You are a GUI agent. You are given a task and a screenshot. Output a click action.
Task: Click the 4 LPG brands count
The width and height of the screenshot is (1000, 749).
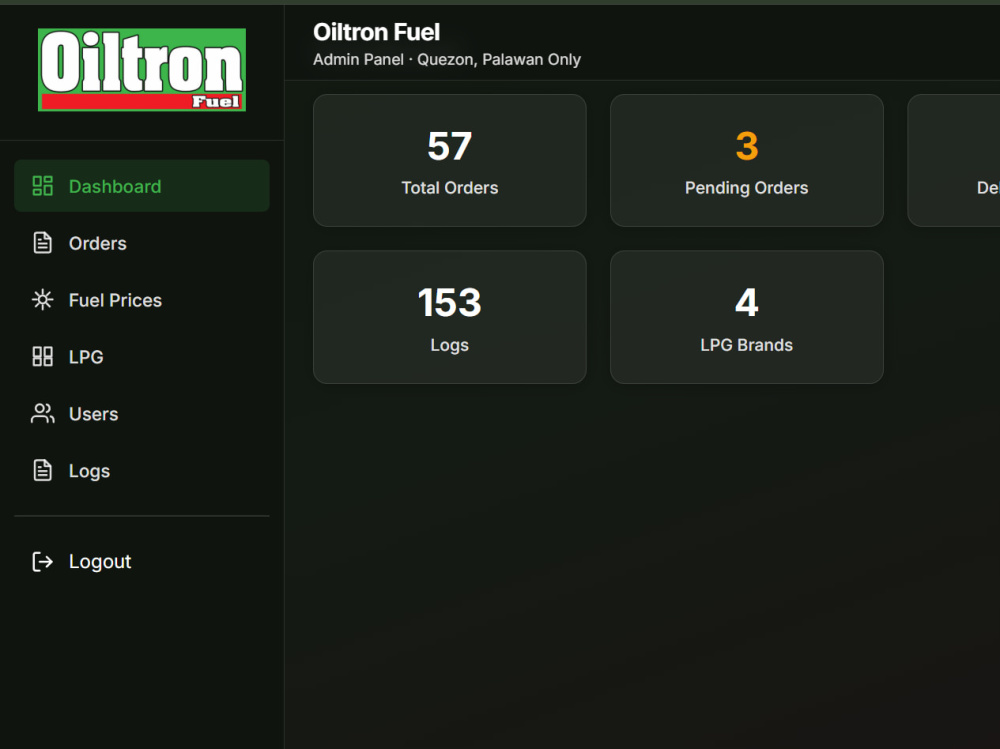747,302
